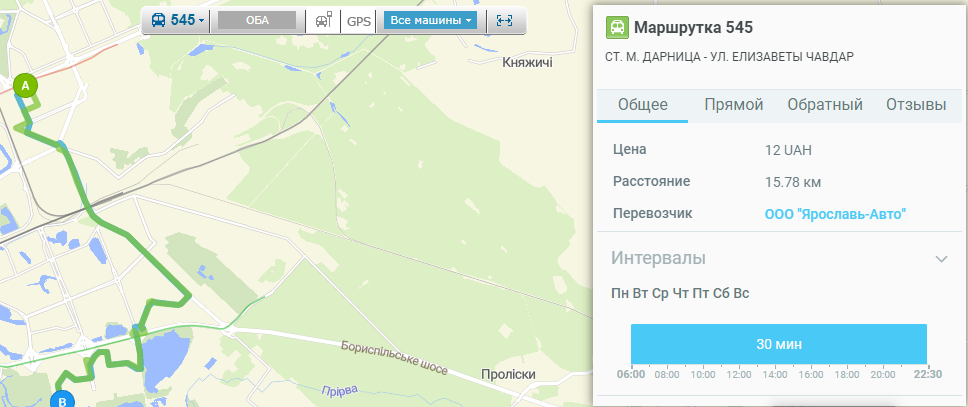Open the route 545 selector dropdown
Image resolution: width=968 pixels, height=407 pixels.
pyautogui.click(x=177, y=20)
